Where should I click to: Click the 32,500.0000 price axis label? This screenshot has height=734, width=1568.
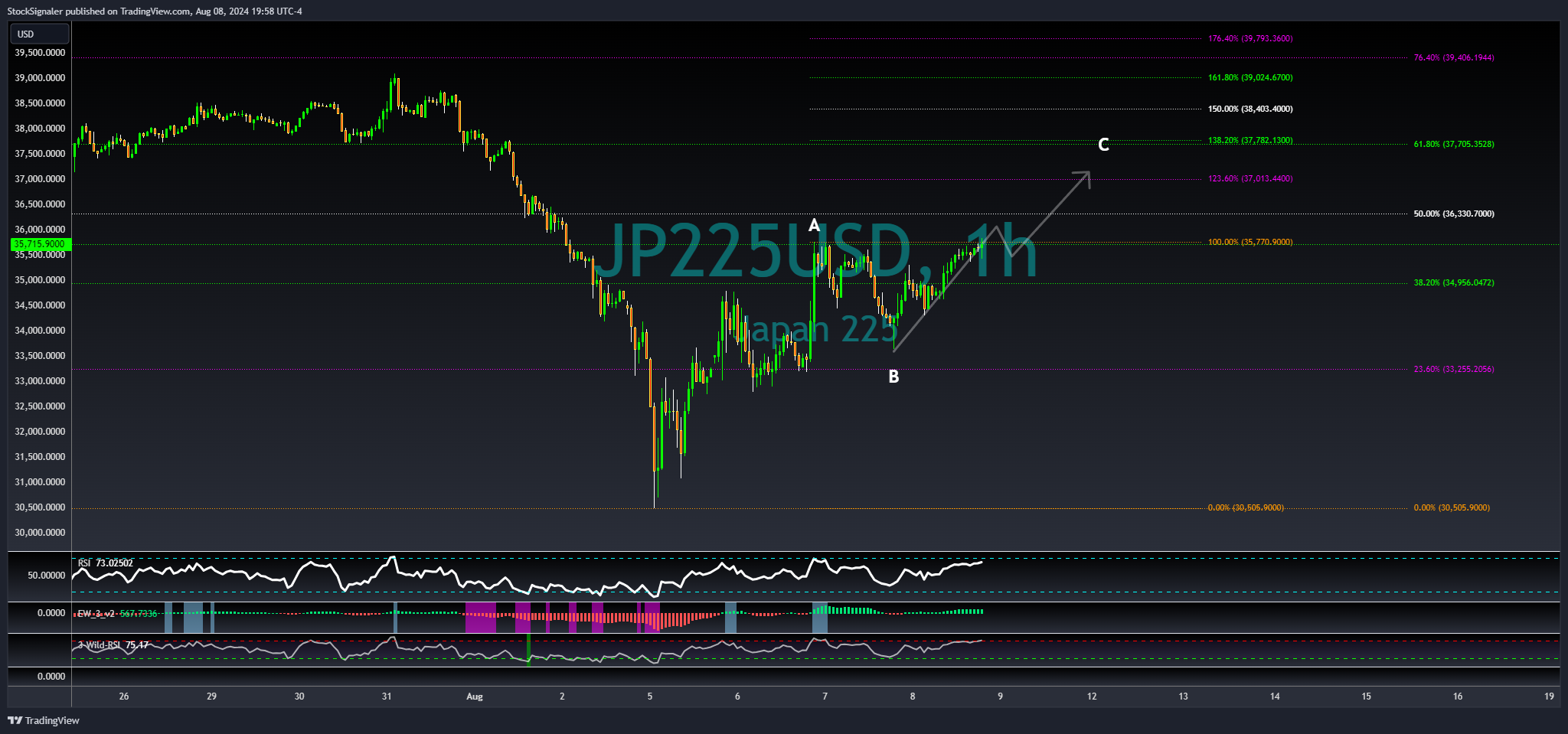pos(40,406)
